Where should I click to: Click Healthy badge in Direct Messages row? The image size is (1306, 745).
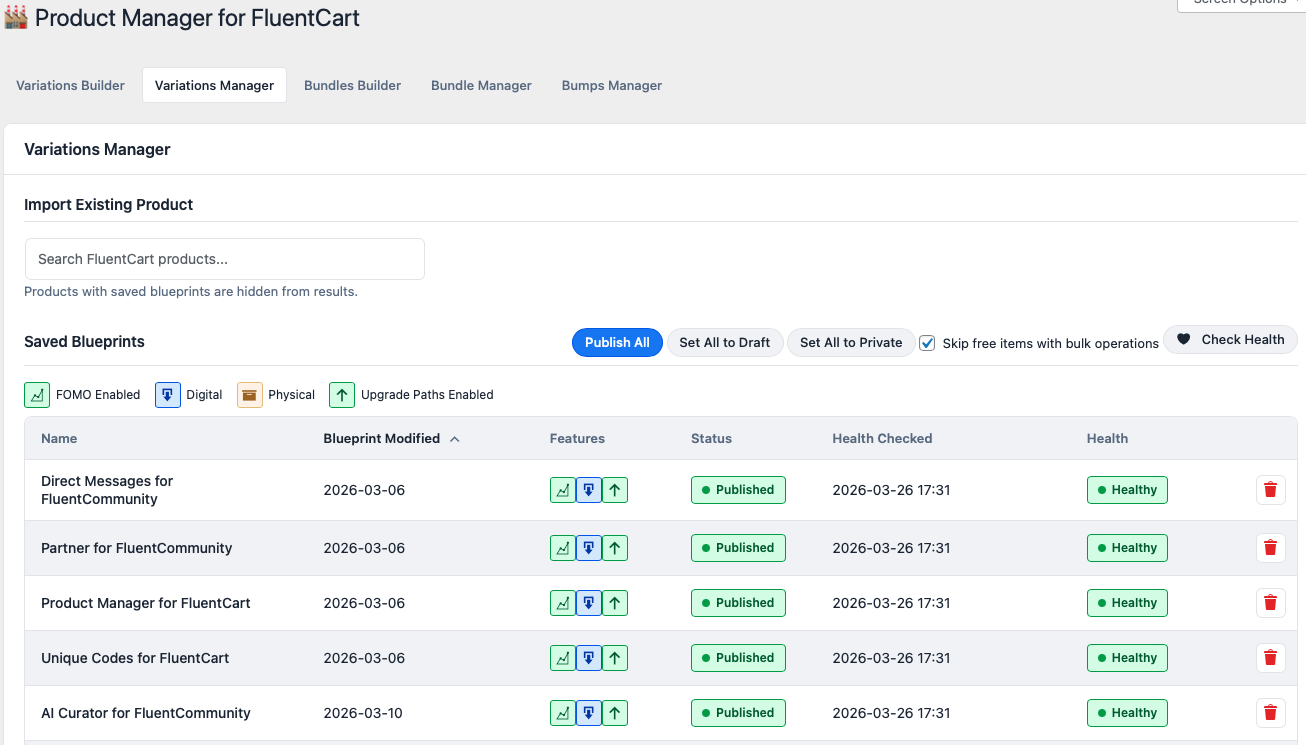click(x=1127, y=490)
